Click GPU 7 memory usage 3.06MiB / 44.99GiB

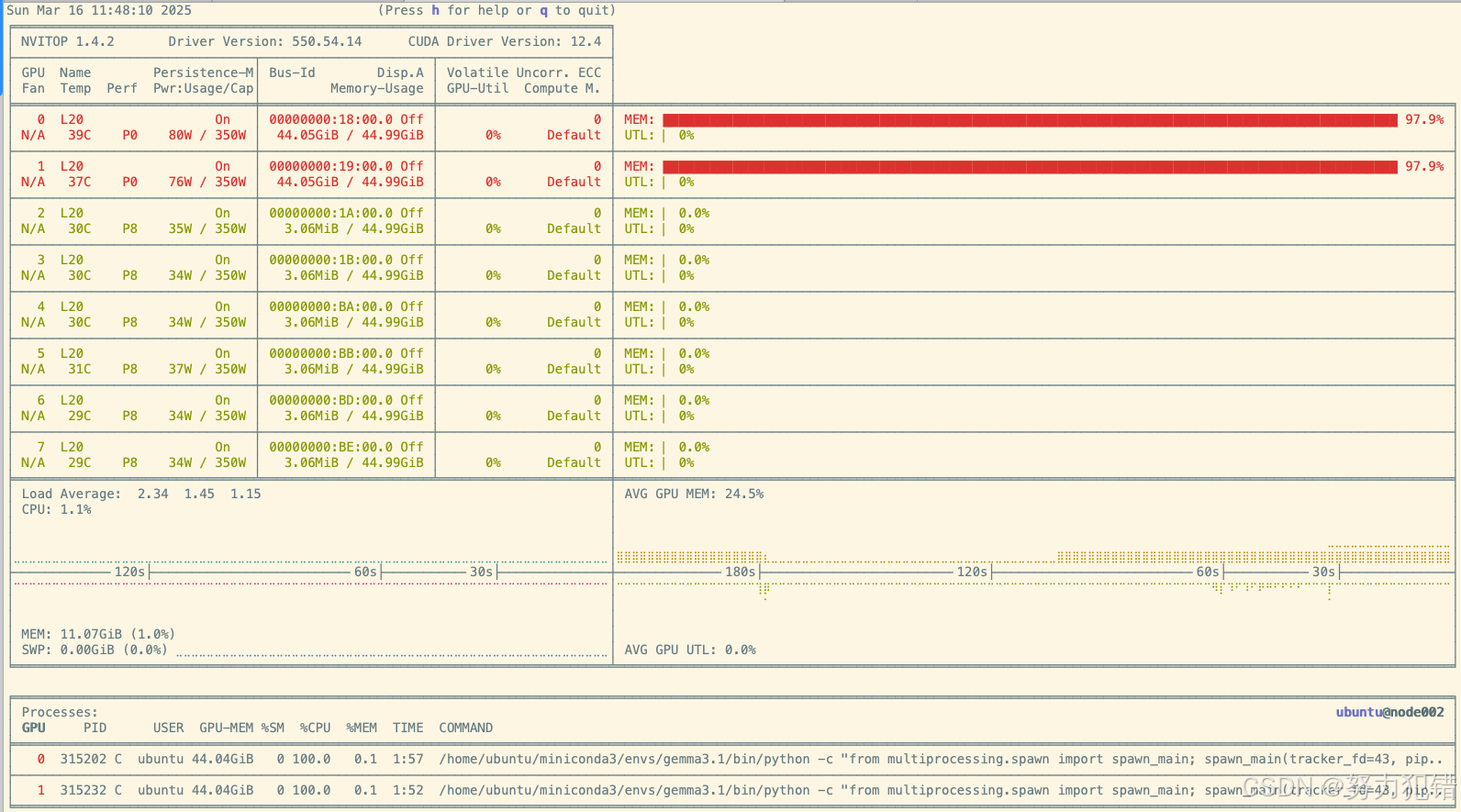[353, 462]
